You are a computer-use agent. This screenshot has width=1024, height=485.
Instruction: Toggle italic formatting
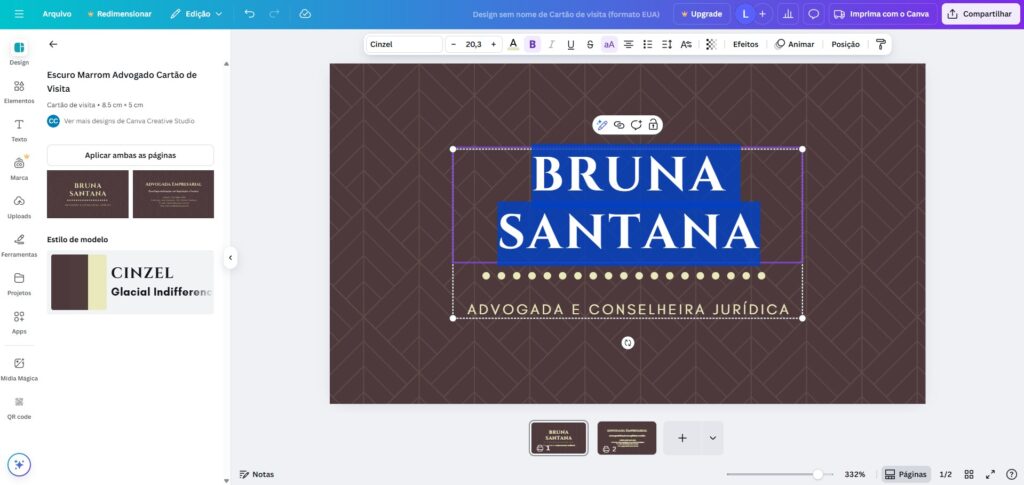(552, 44)
